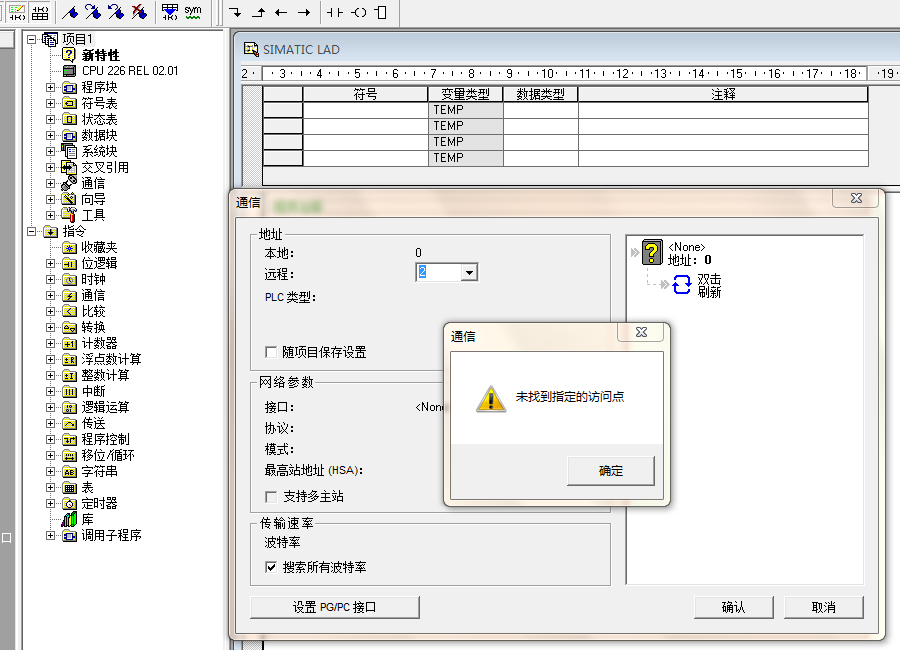900x650 pixels.
Task: Toggle 支持多主站 checkbox
Action: point(271,497)
